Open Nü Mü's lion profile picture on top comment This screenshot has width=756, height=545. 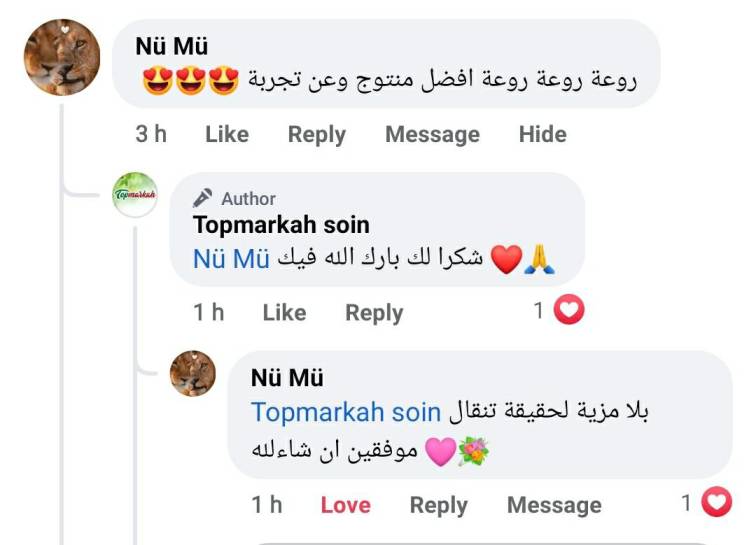tap(62, 58)
